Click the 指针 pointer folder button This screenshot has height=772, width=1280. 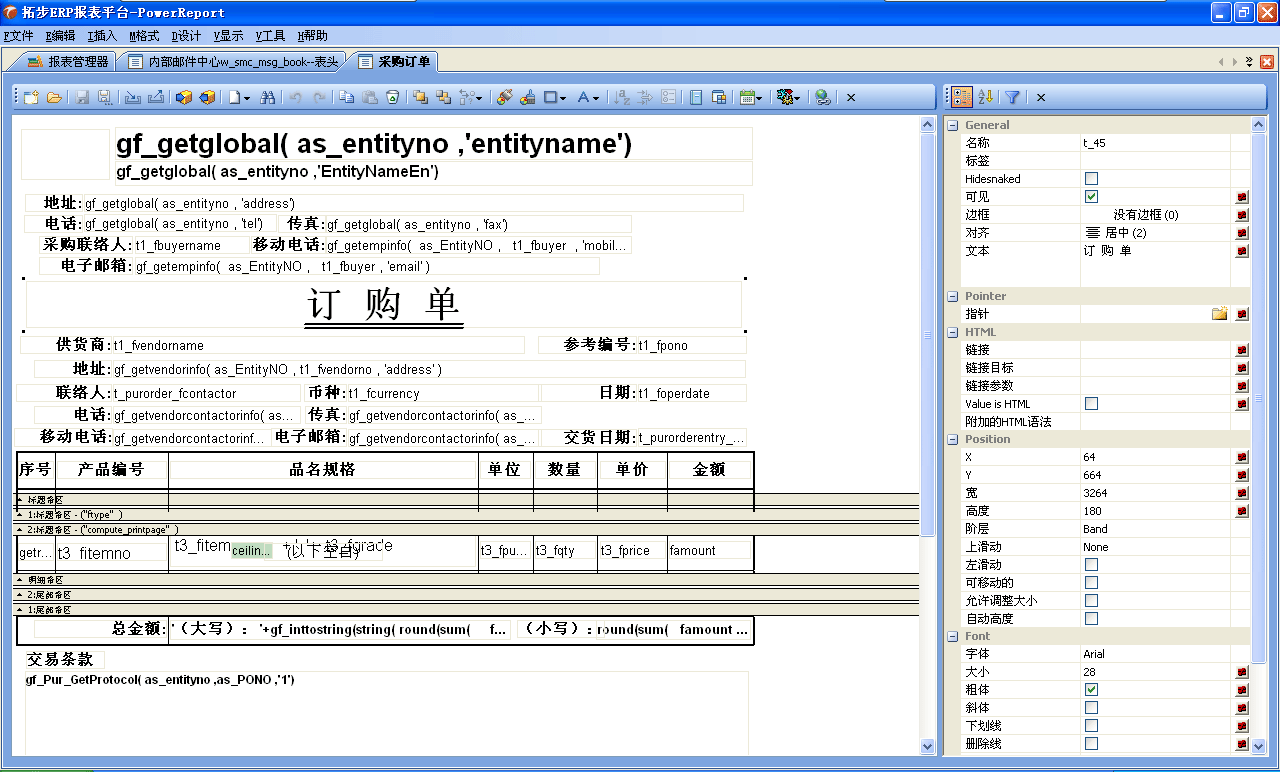click(x=1219, y=313)
